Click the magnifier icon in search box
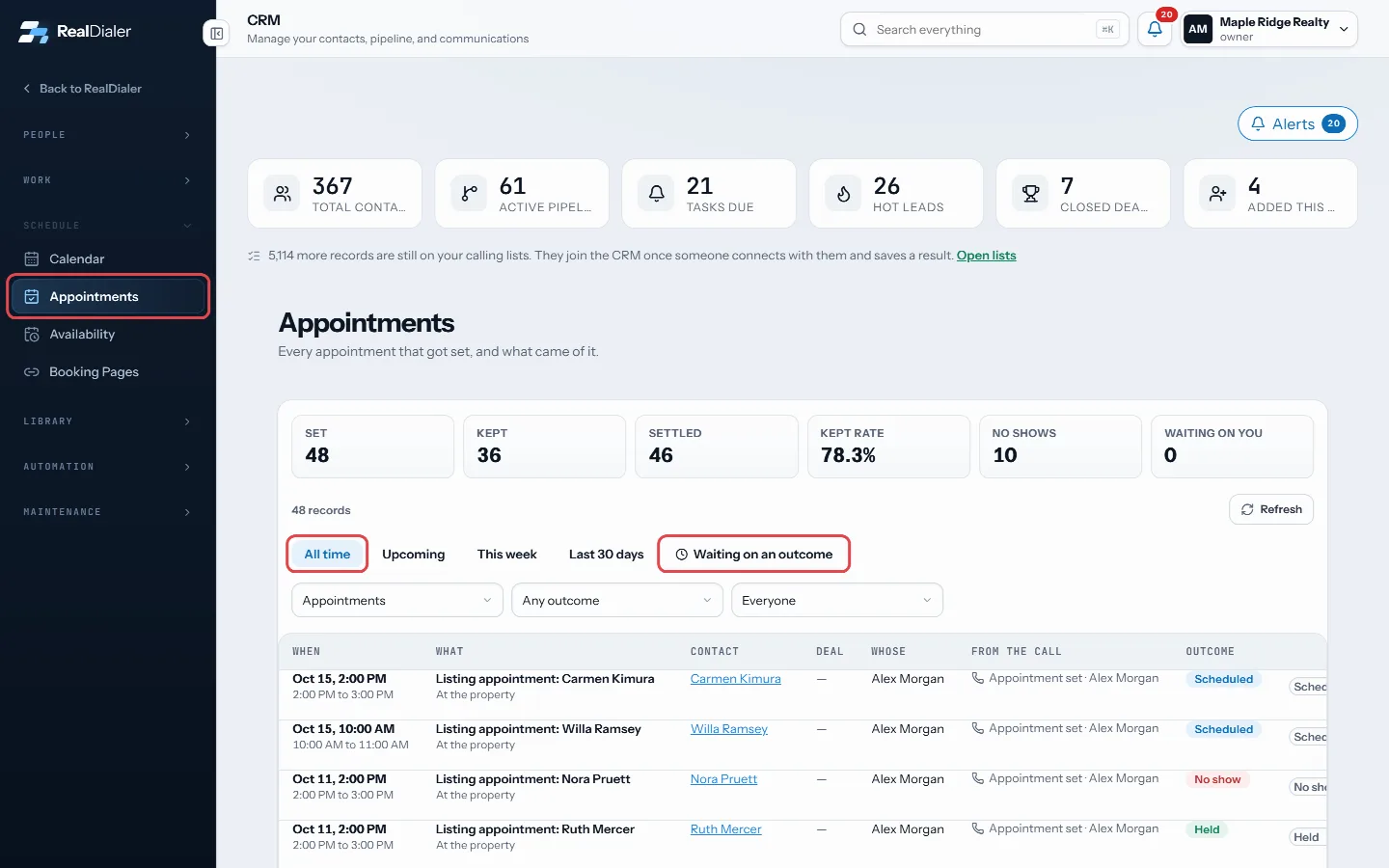The width and height of the screenshot is (1389, 868). [x=859, y=29]
